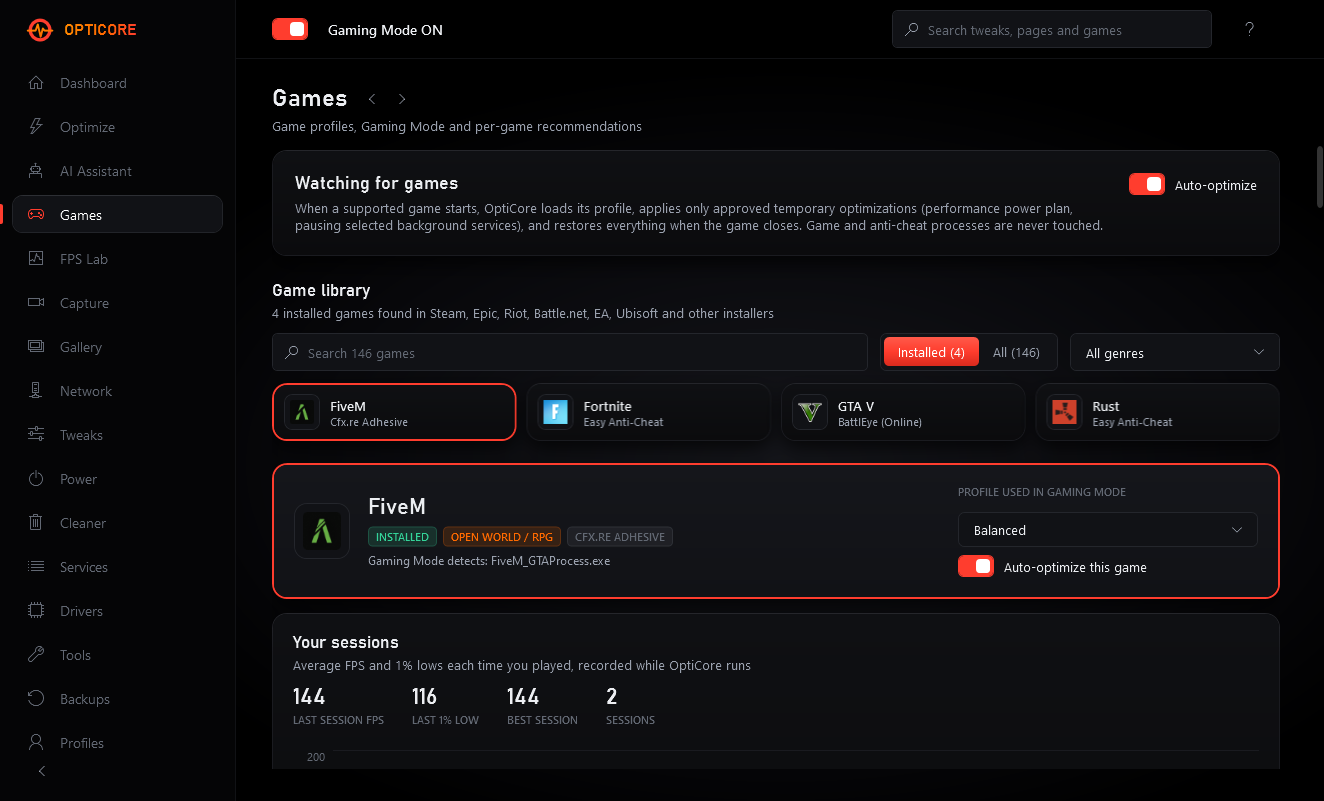Click the Power icon in sidebar
This screenshot has width=1324, height=801.
36,479
